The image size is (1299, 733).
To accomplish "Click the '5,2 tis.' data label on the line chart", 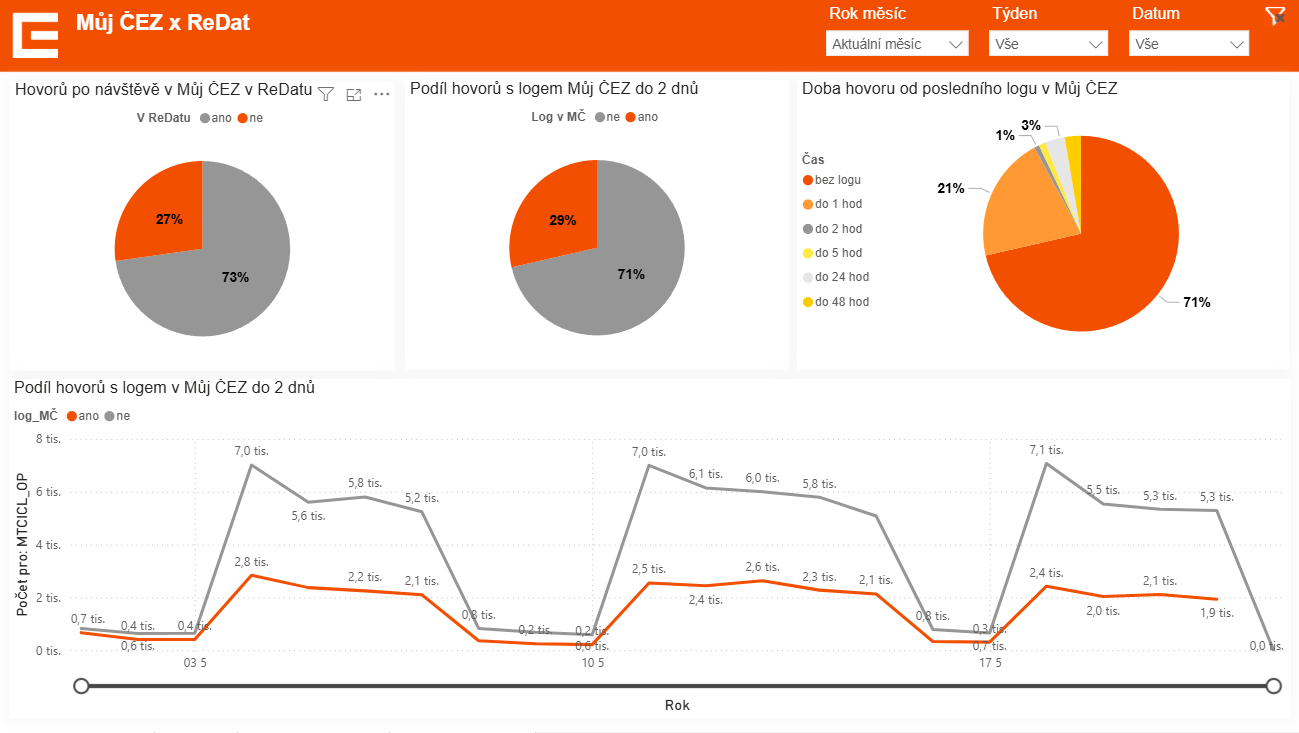I will 422,498.
